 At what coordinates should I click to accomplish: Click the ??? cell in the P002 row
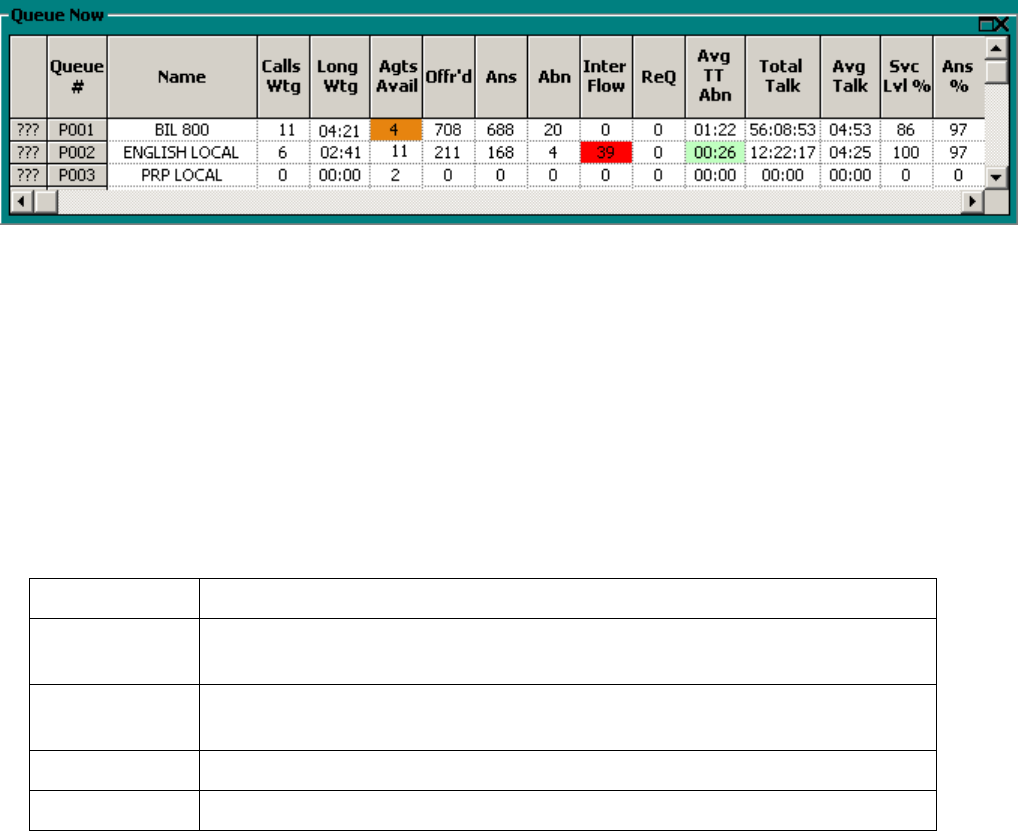coord(29,153)
